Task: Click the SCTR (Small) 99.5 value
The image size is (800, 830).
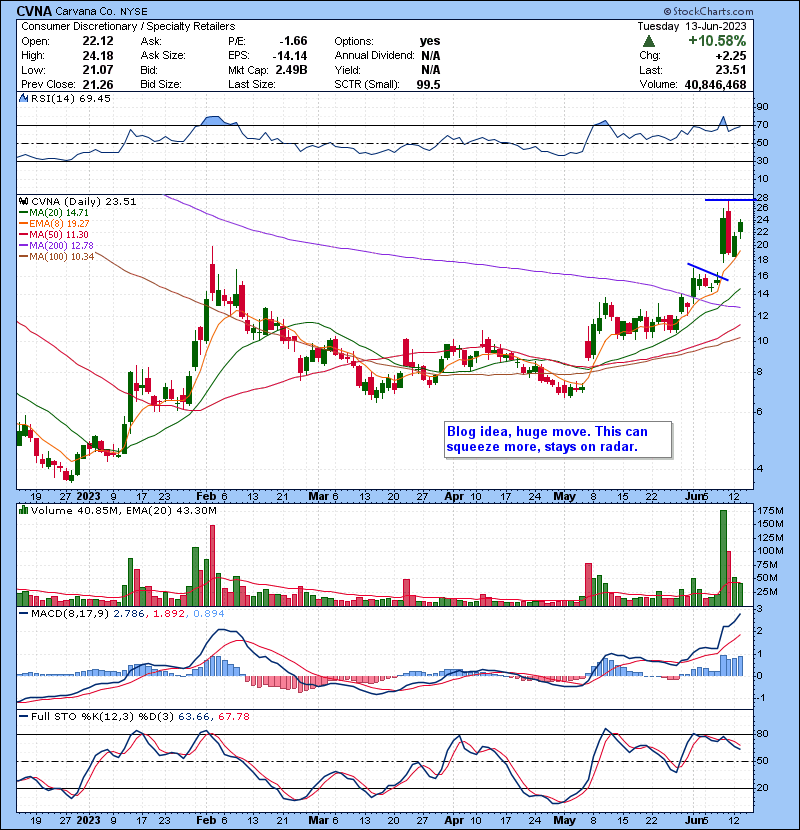Action: pyautogui.click(x=428, y=85)
